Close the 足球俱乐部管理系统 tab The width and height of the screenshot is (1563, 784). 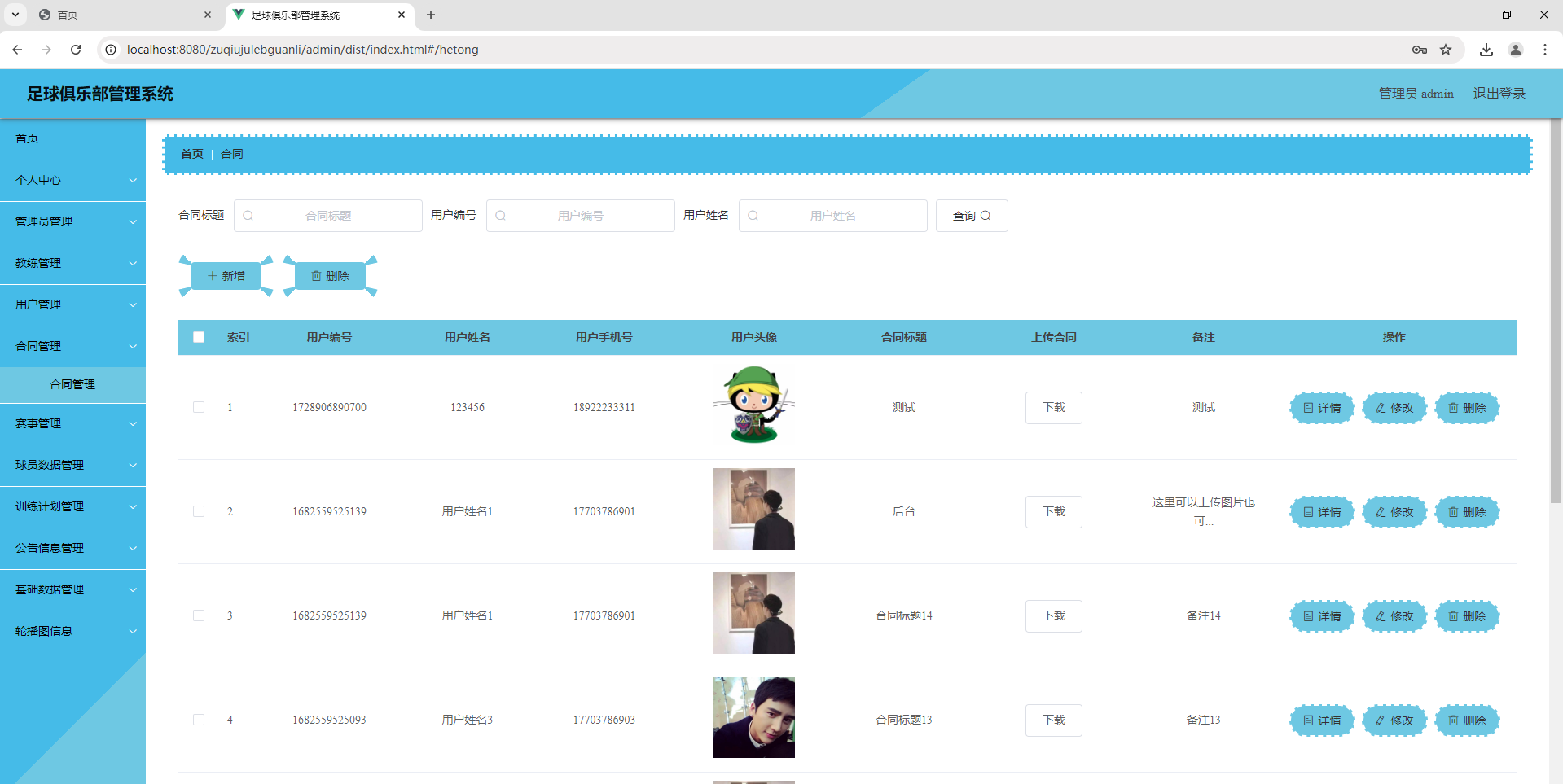tap(402, 15)
